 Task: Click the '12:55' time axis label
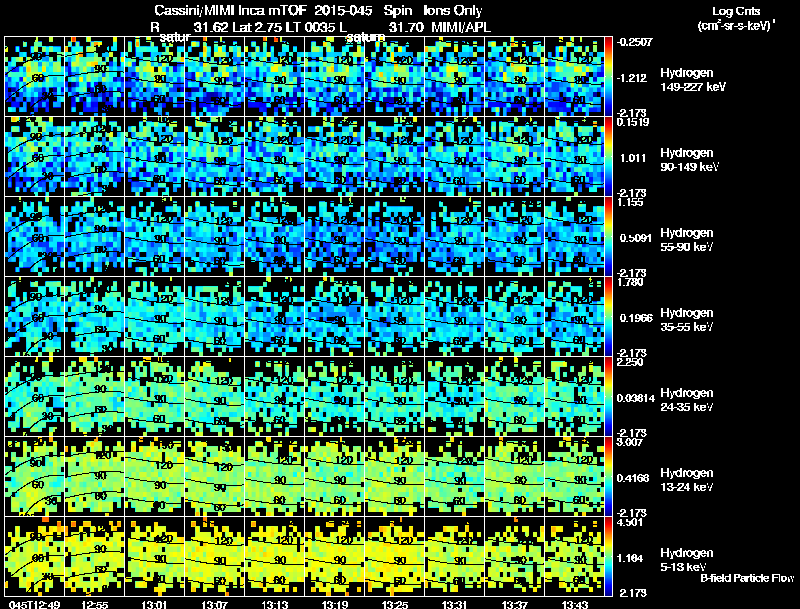pos(94,605)
